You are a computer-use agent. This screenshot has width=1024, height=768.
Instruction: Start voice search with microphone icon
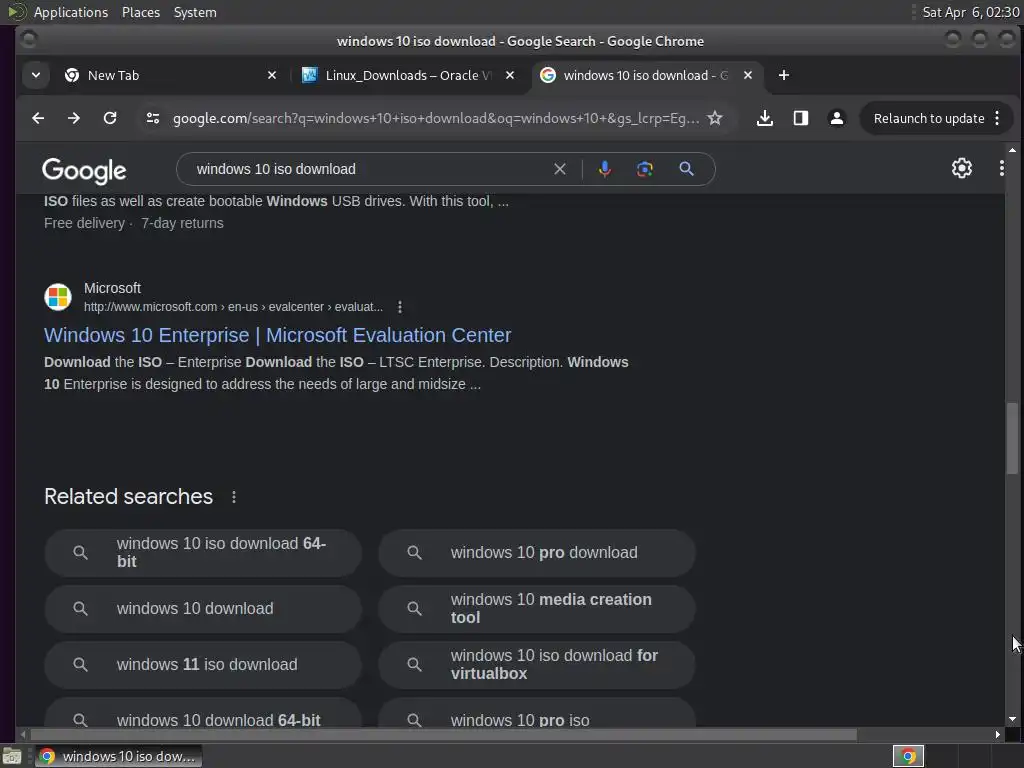[x=605, y=169]
